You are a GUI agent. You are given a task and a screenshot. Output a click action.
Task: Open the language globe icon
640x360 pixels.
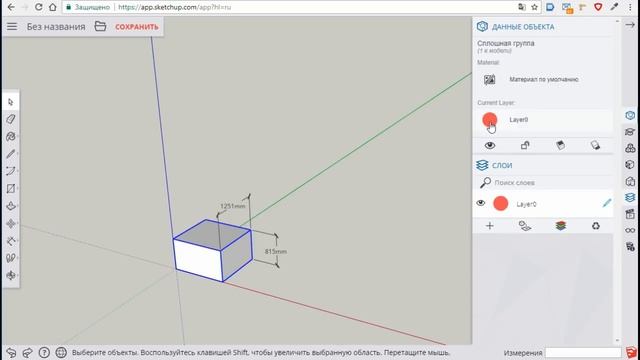click(61, 353)
